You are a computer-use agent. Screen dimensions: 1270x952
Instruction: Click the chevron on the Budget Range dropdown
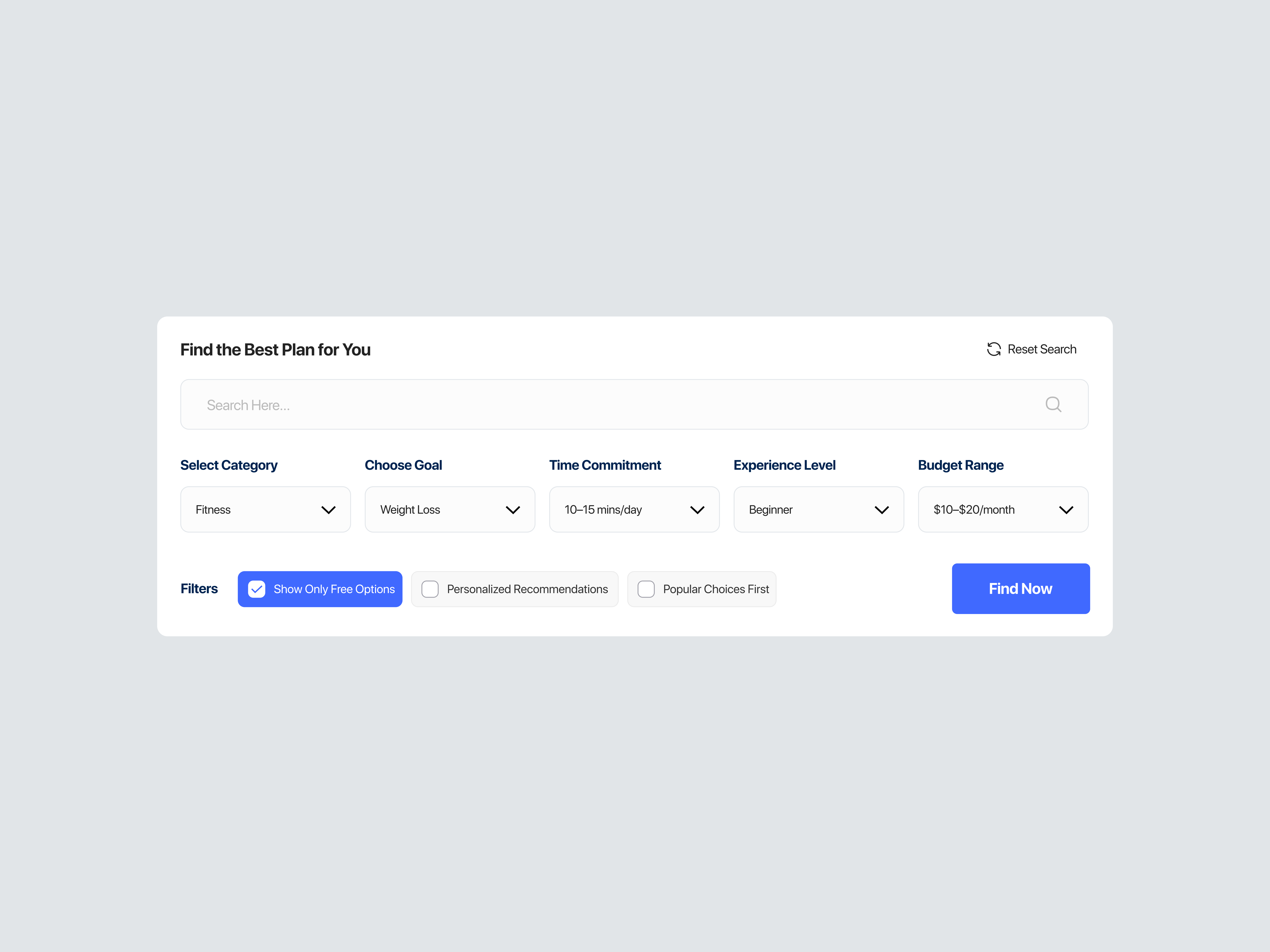1066,510
